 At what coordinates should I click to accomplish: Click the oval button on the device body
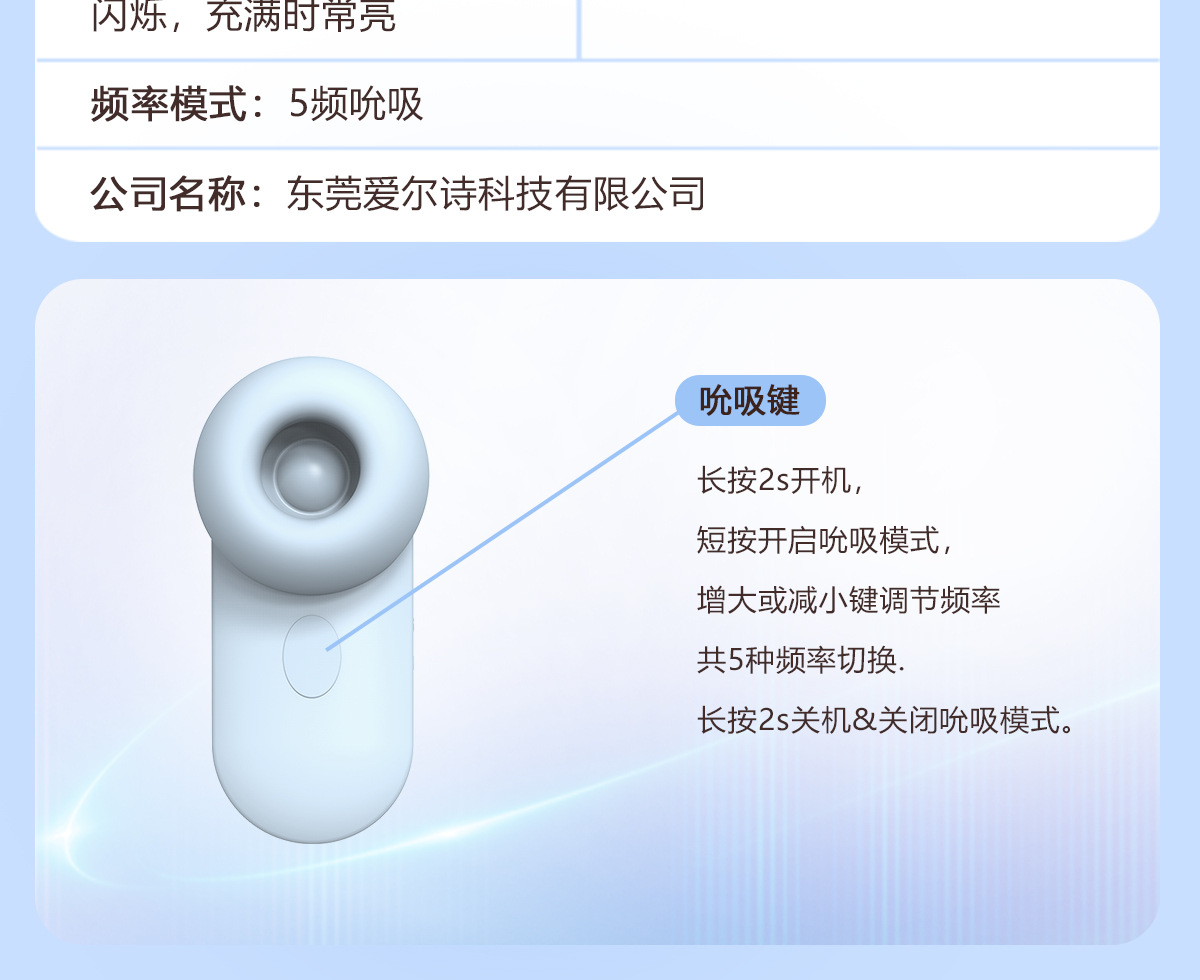pos(312,656)
